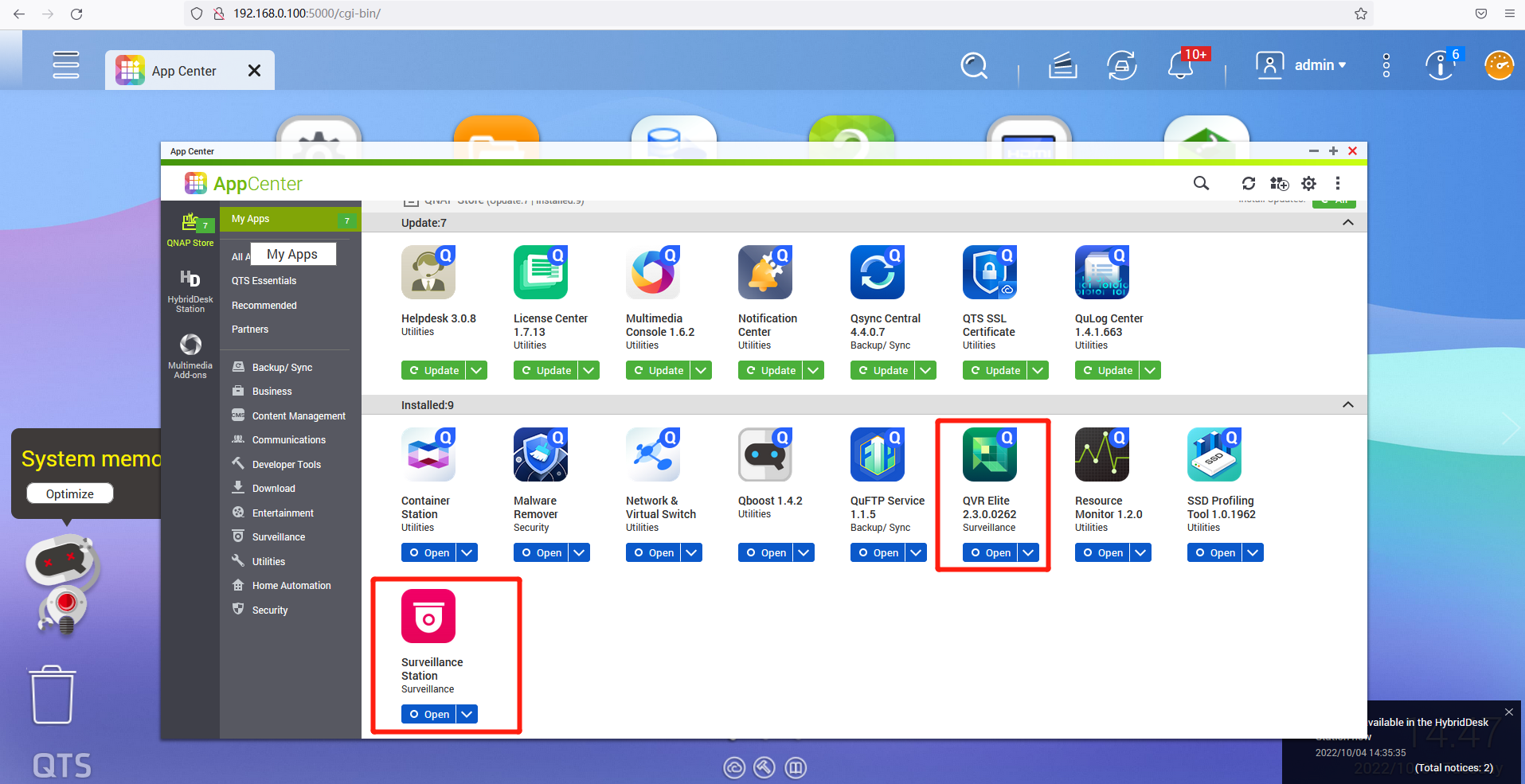Select the Developer Tools category
This screenshot has width=1525, height=784.
287,465
